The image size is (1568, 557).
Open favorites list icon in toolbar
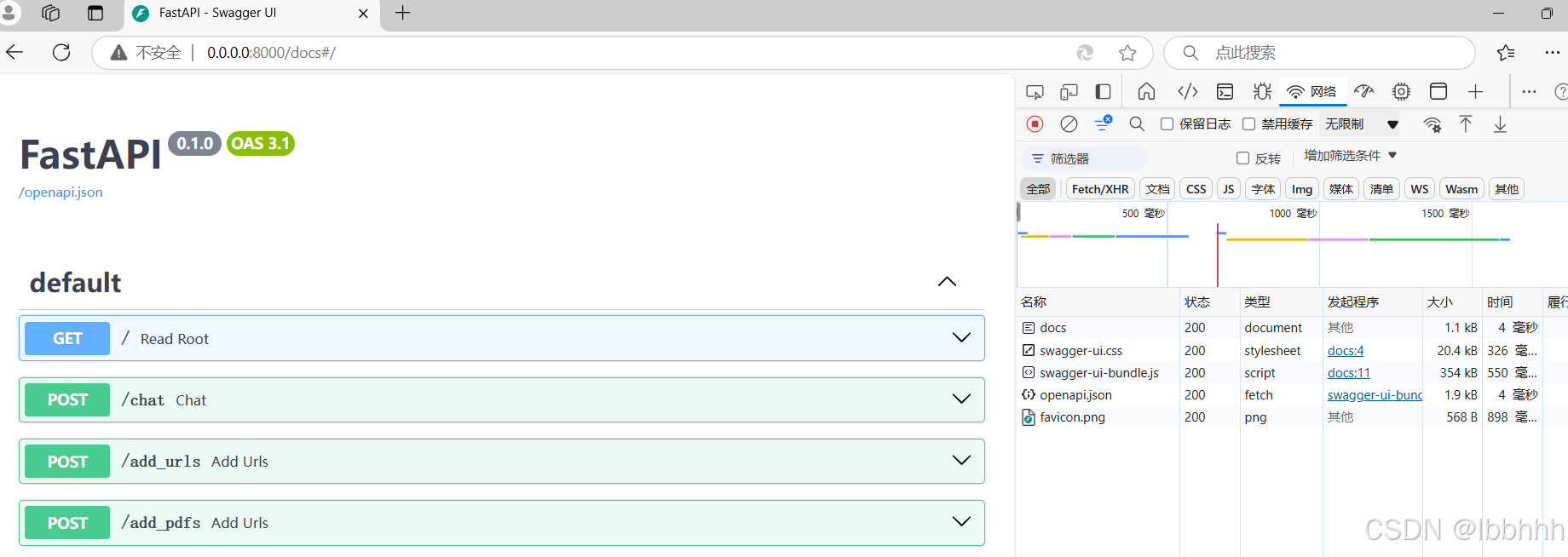coord(1506,53)
